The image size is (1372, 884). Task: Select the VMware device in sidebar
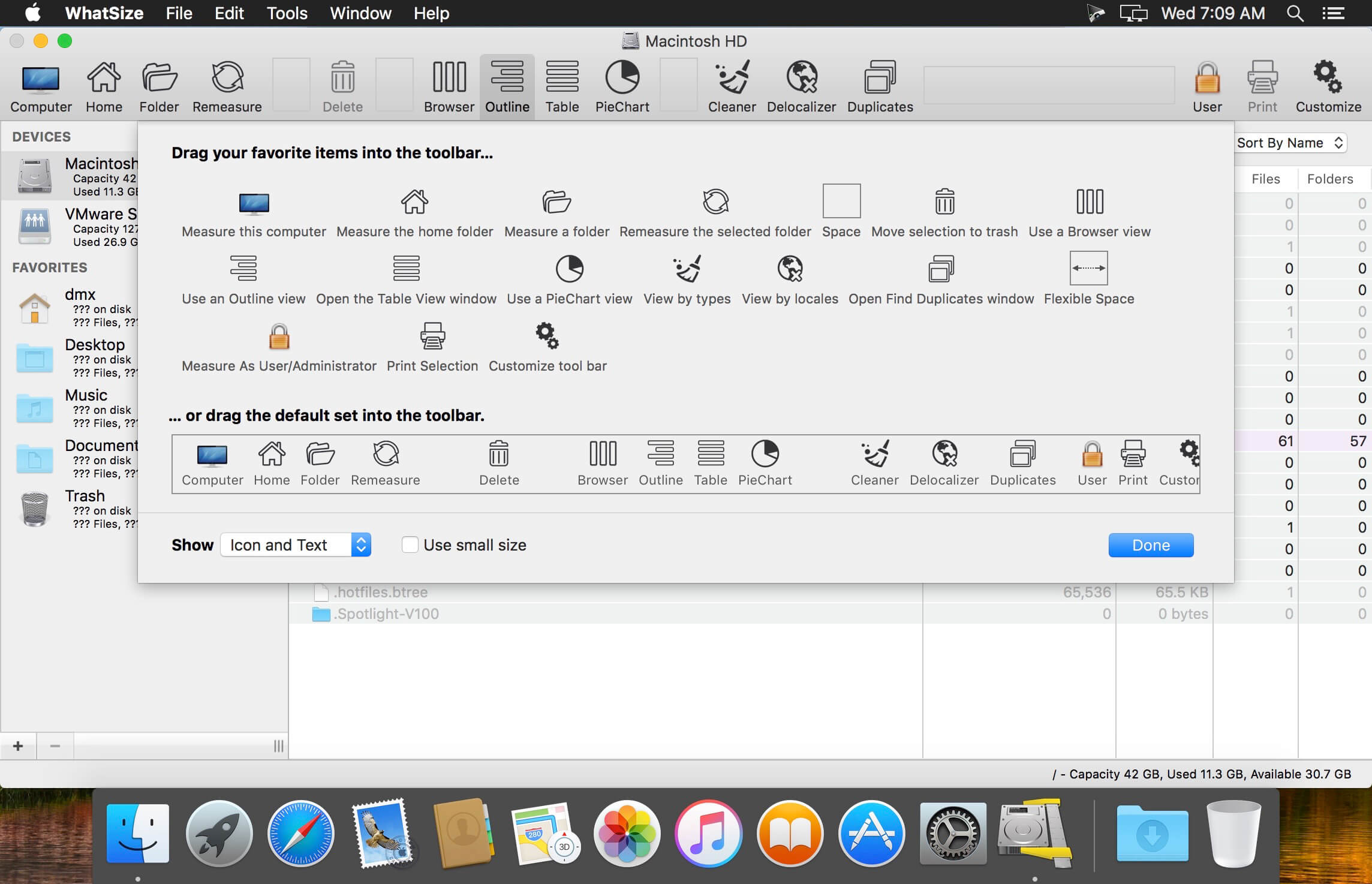point(70,226)
